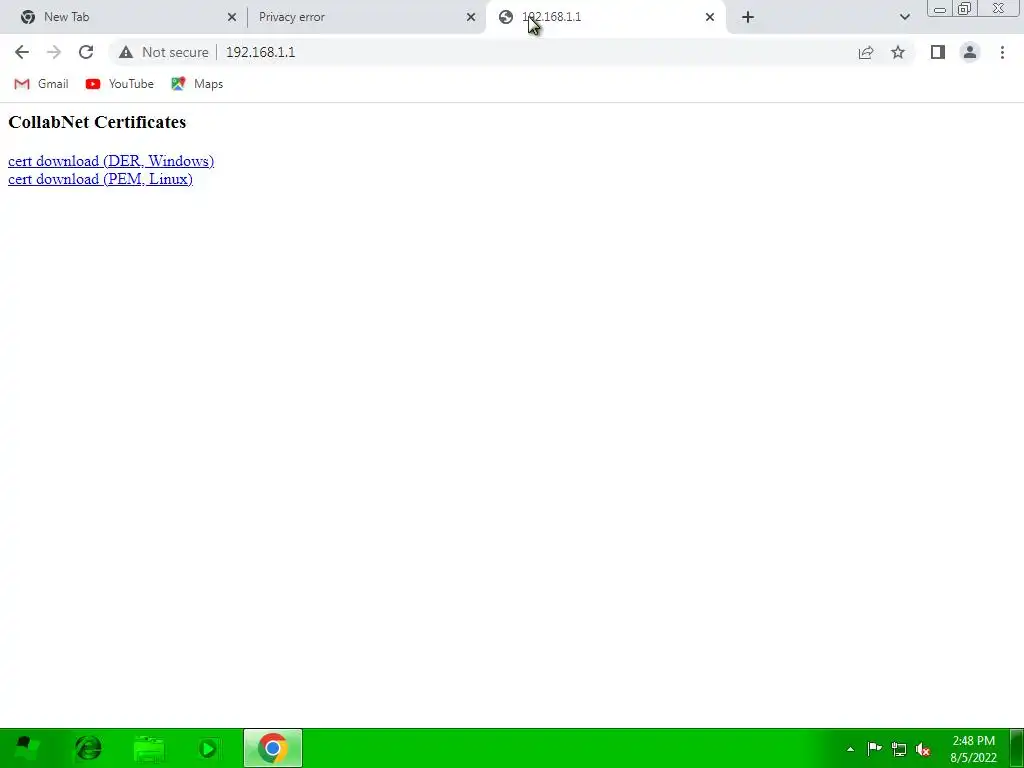Open the Maps bookmark

click(197, 84)
